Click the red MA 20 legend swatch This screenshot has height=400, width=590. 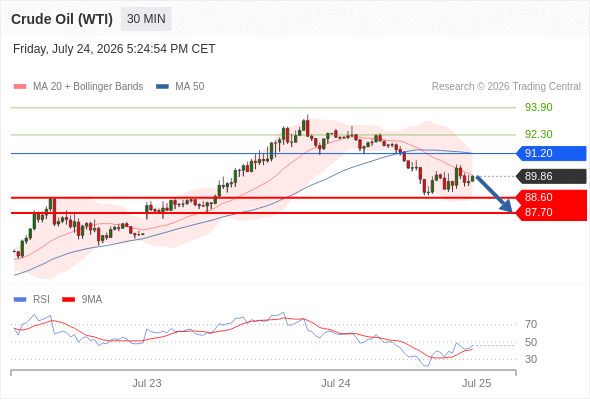(x=20, y=87)
